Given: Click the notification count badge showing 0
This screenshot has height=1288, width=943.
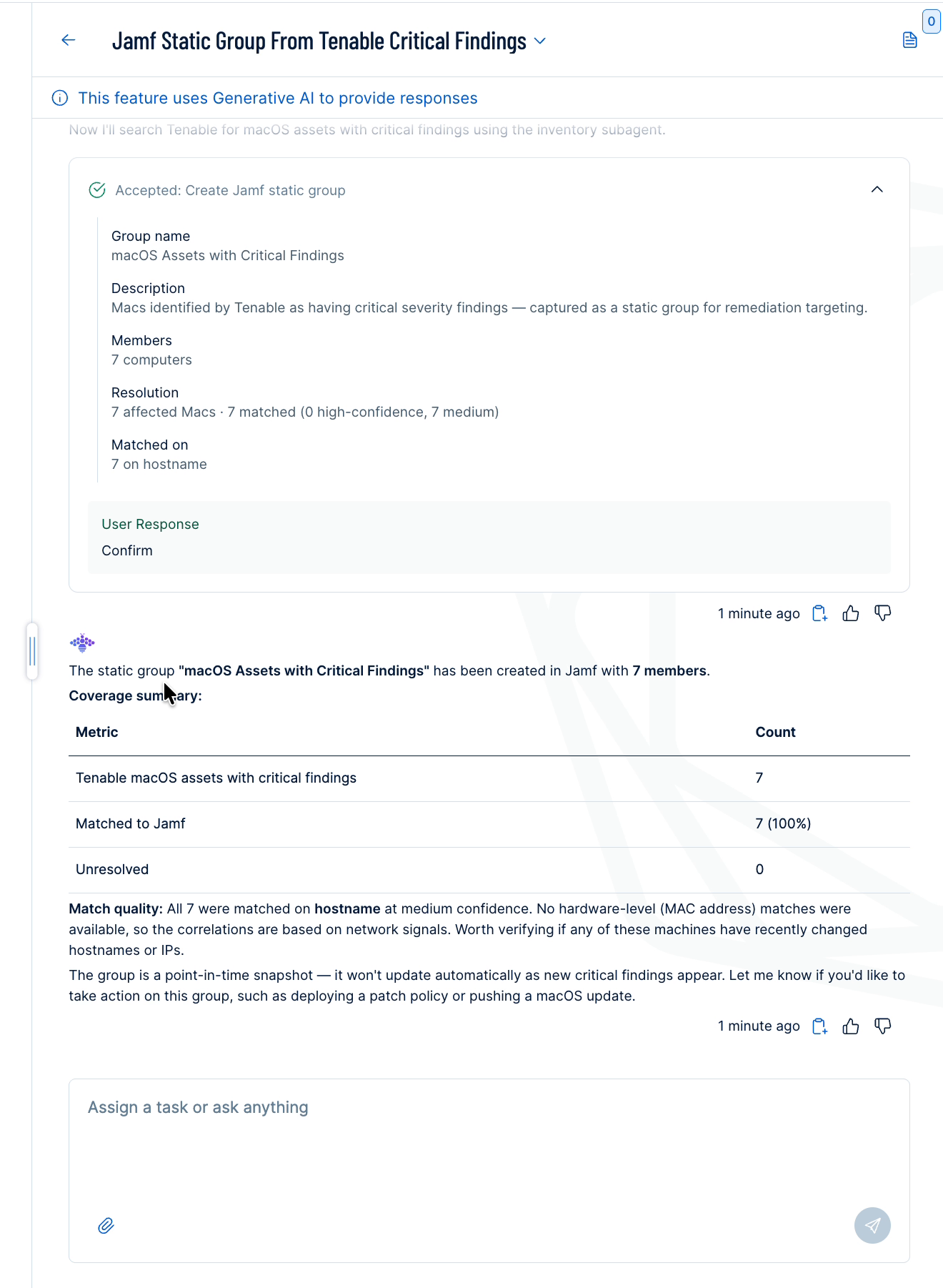Looking at the screenshot, I should [x=932, y=21].
